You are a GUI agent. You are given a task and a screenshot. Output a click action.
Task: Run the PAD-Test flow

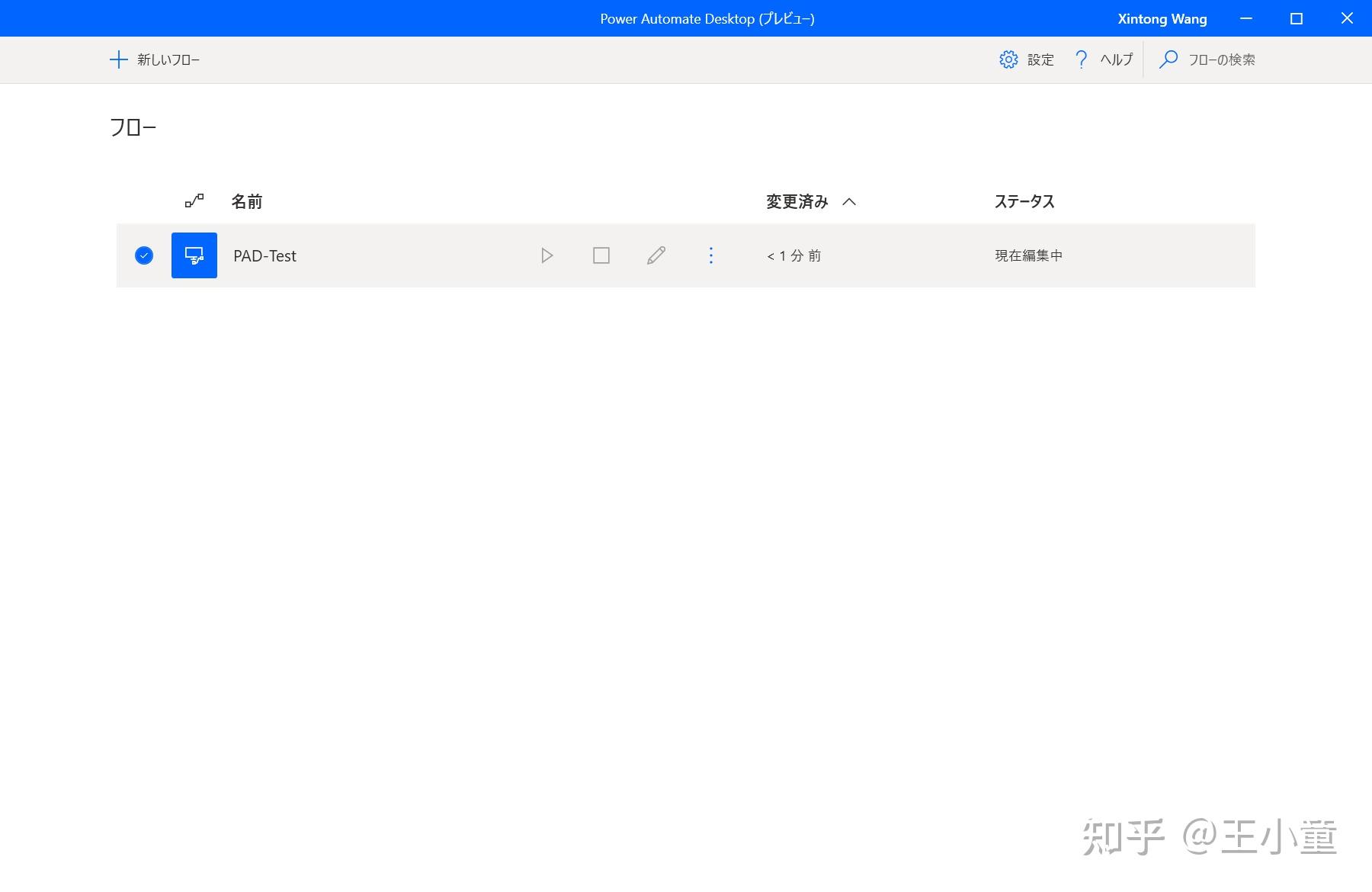[546, 255]
